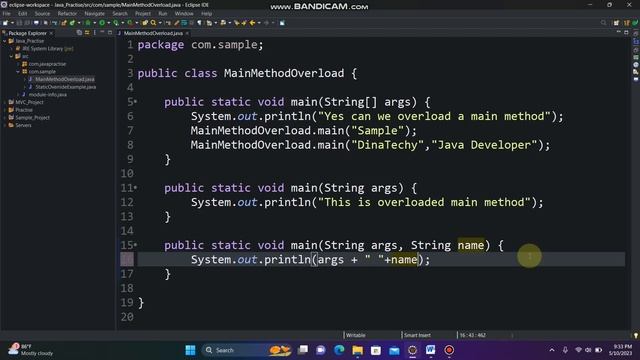Collapse the com.sample package node

pos(18,71)
